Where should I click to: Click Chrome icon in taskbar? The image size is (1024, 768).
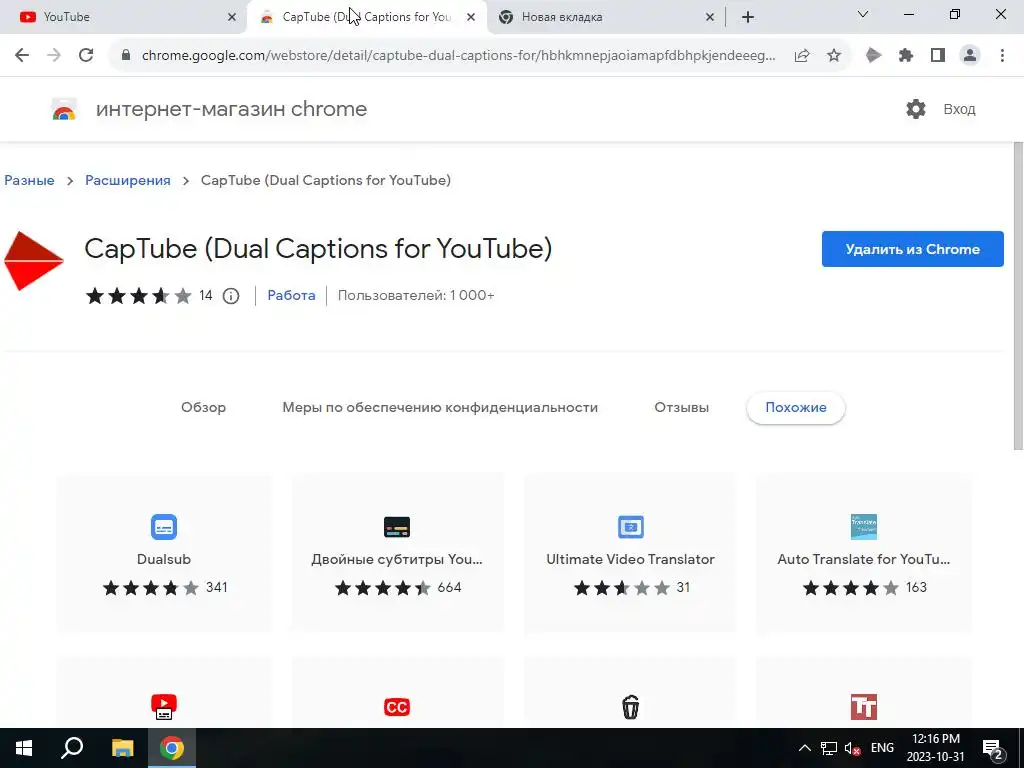point(172,748)
